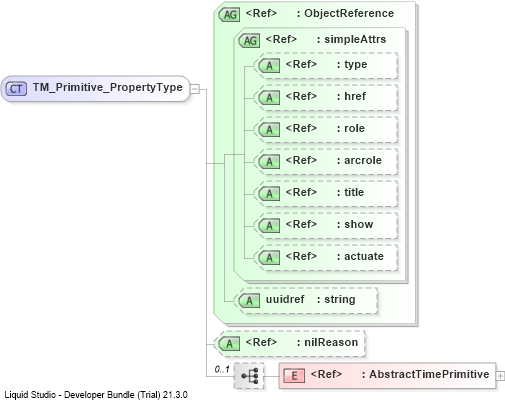The image size is (505, 400).
Task: Select the ': title' attribute text
Action: pos(350,192)
